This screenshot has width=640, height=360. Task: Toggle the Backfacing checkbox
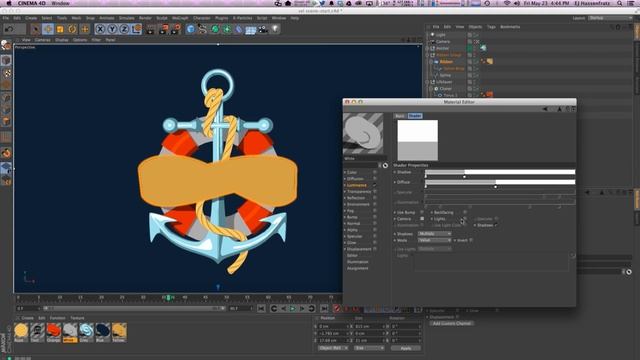tap(465, 212)
